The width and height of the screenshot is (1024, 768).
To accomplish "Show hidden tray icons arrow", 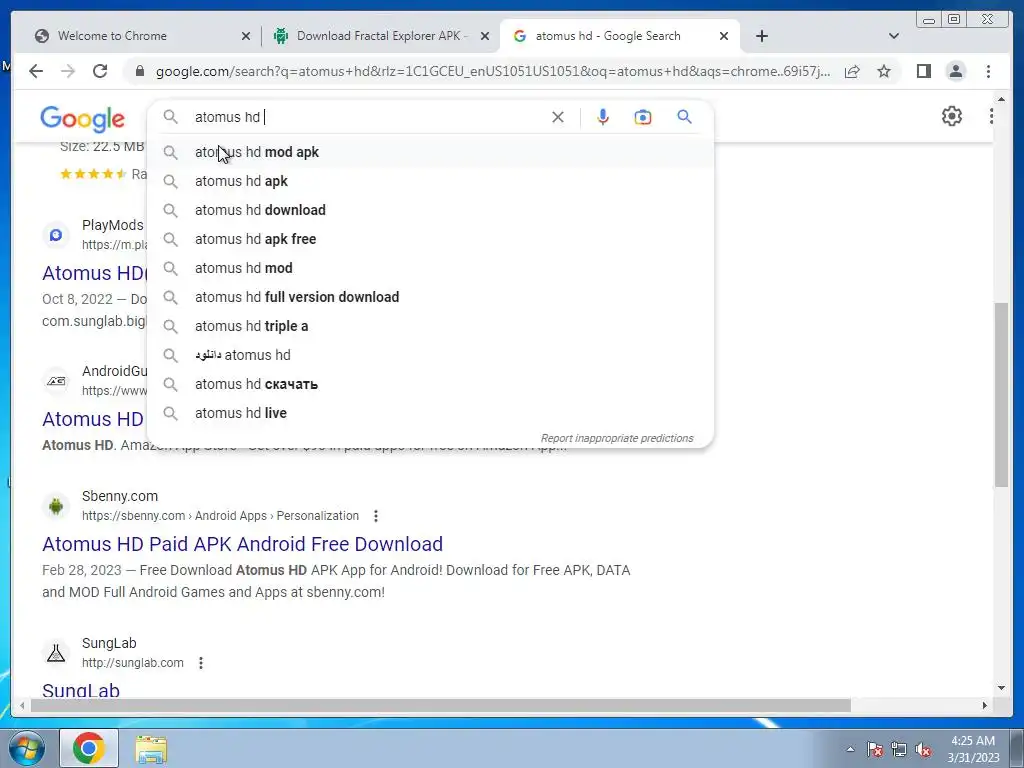I will (850, 750).
